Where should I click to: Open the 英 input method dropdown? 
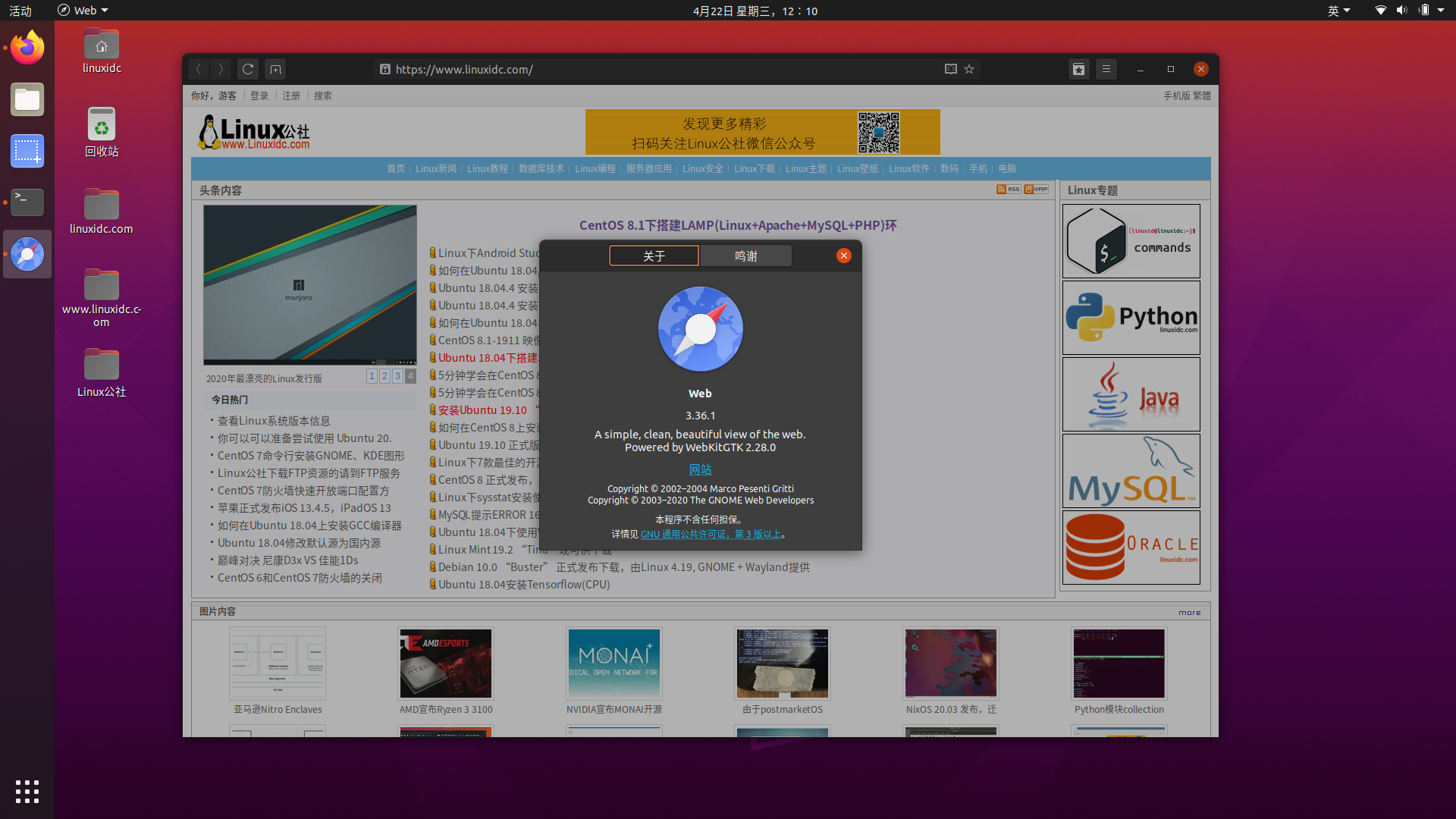tap(1338, 11)
